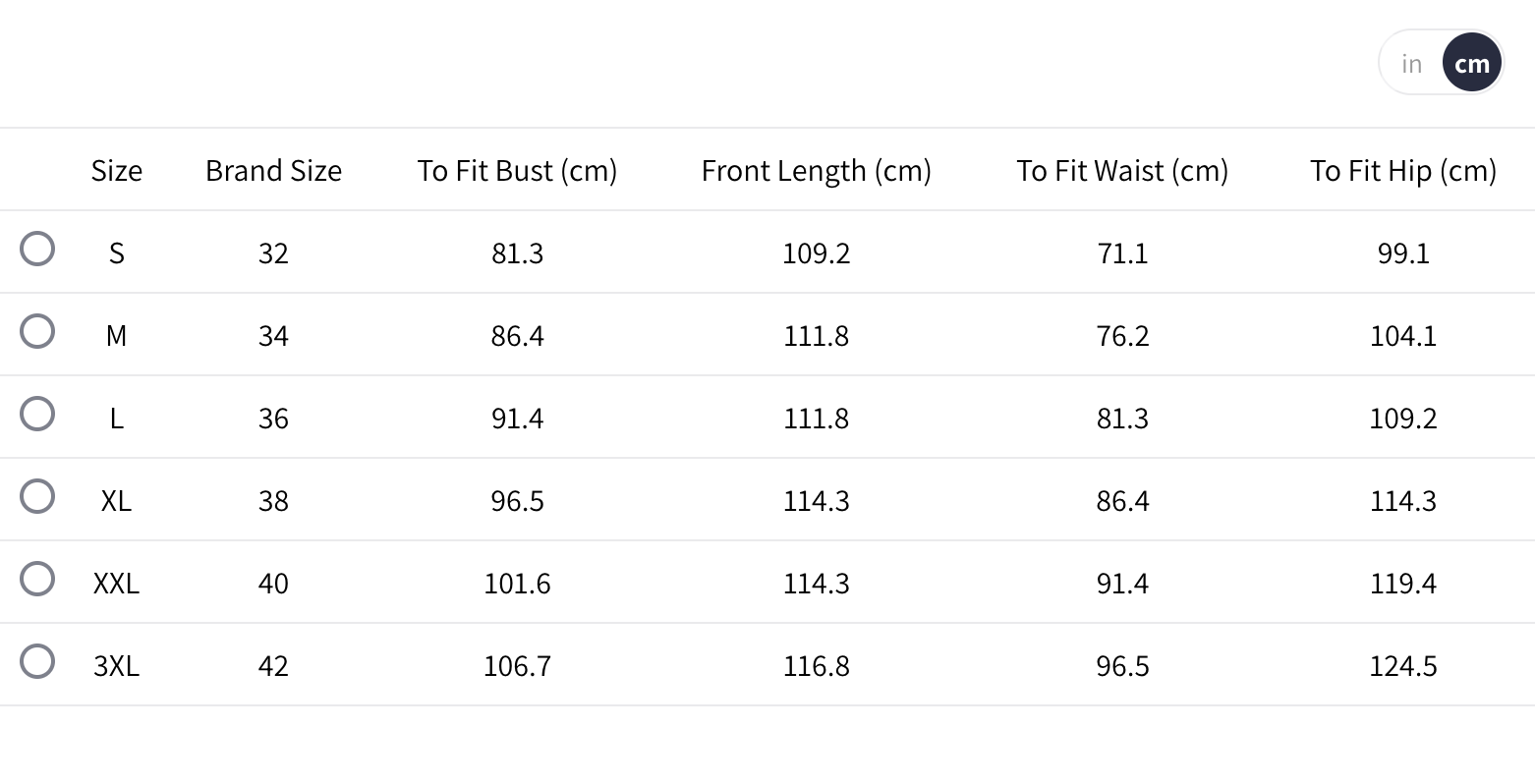This screenshot has height=784, width=1535.
Task: Click the 3XL size label
Action: point(116,666)
